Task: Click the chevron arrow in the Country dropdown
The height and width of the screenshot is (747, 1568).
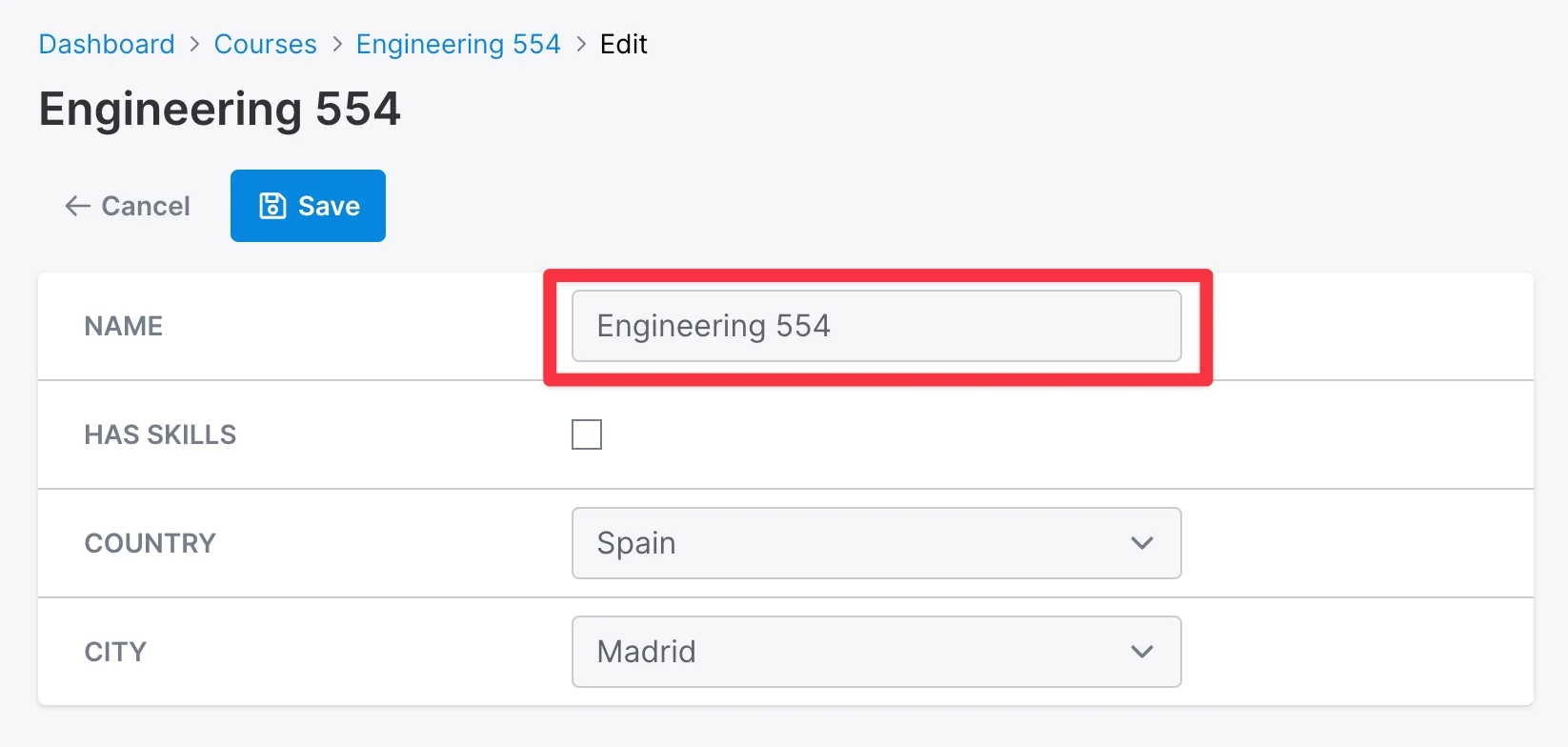Action: pos(1141,543)
